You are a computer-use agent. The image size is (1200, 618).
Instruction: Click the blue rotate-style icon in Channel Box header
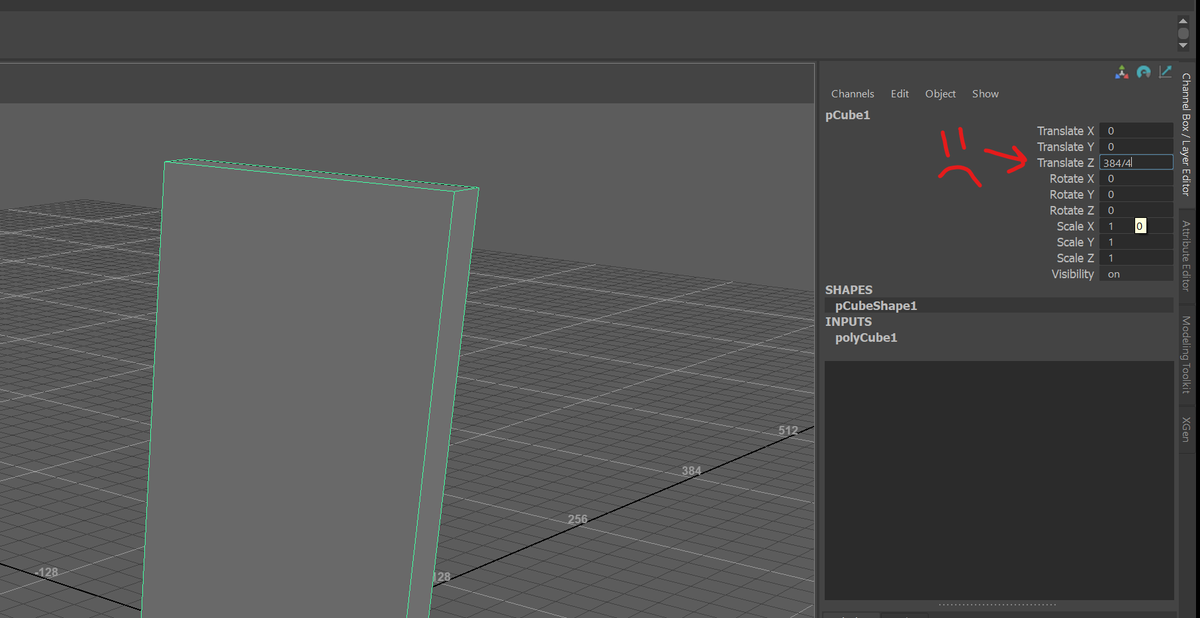(1144, 72)
